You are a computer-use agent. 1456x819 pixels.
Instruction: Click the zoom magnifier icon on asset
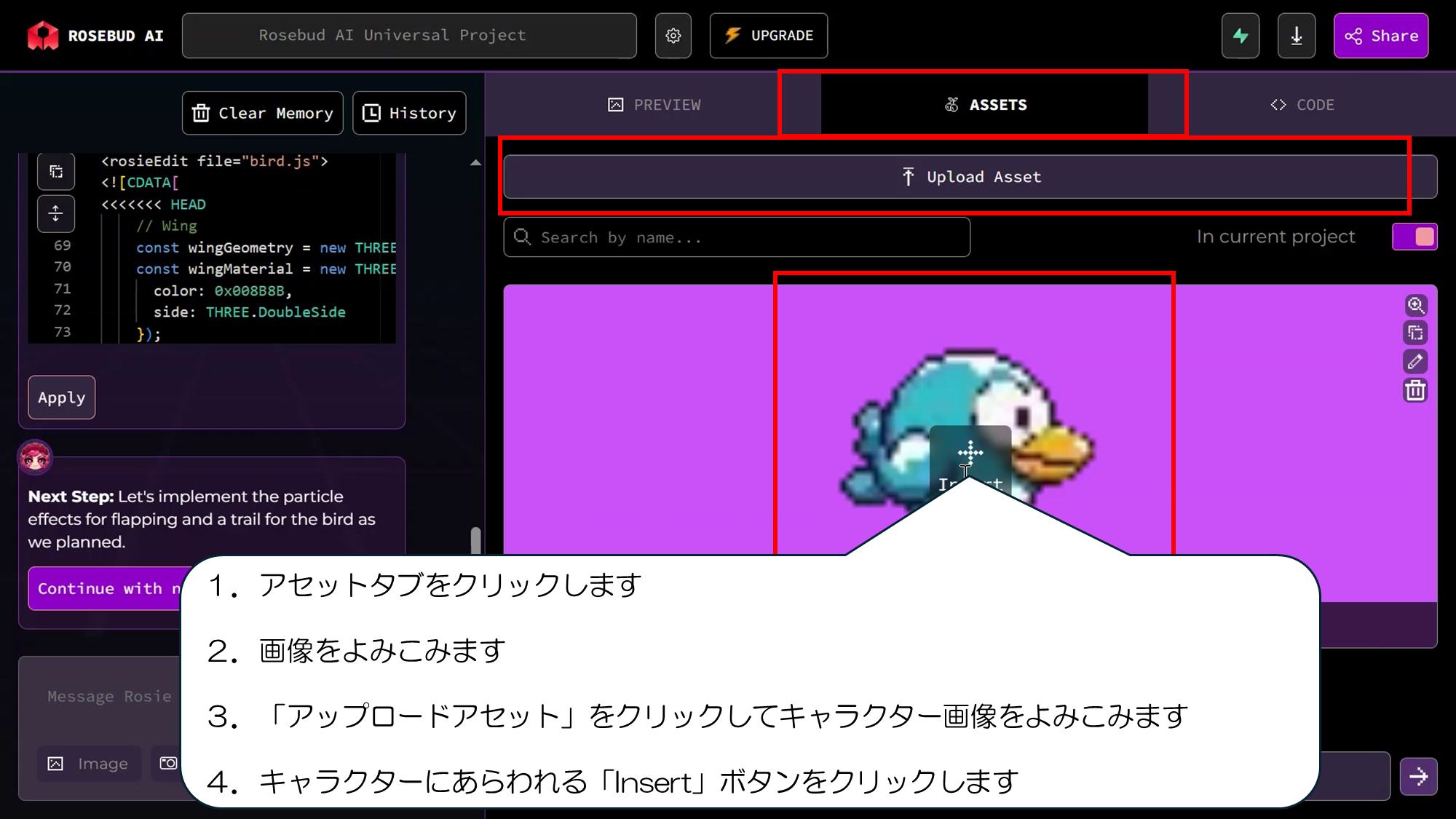click(x=1415, y=305)
